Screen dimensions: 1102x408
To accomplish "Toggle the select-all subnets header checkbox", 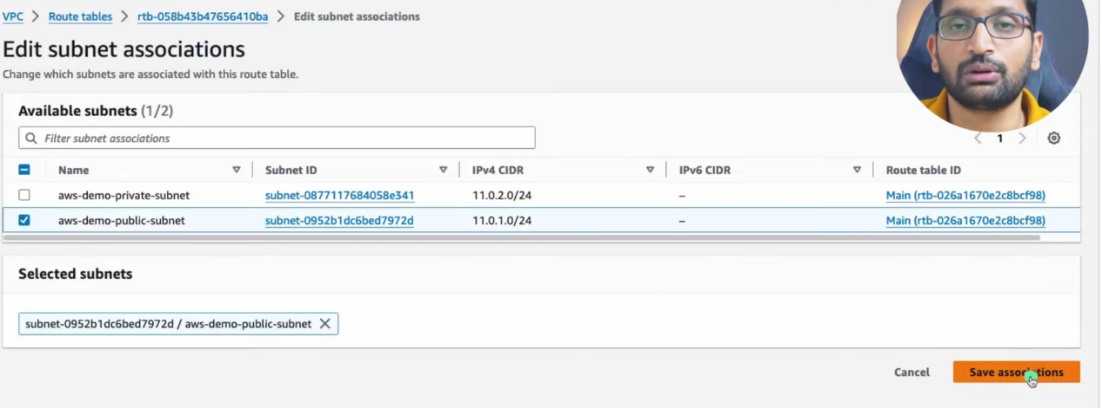I will click(x=25, y=170).
